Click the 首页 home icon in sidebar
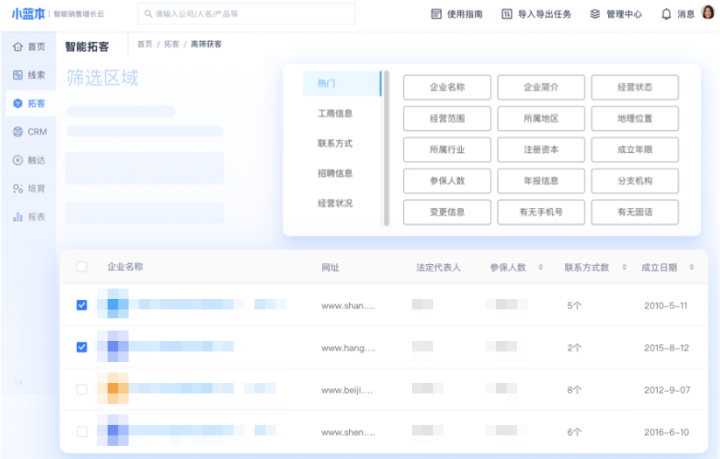Screen dimensions: 720x459 [18, 47]
